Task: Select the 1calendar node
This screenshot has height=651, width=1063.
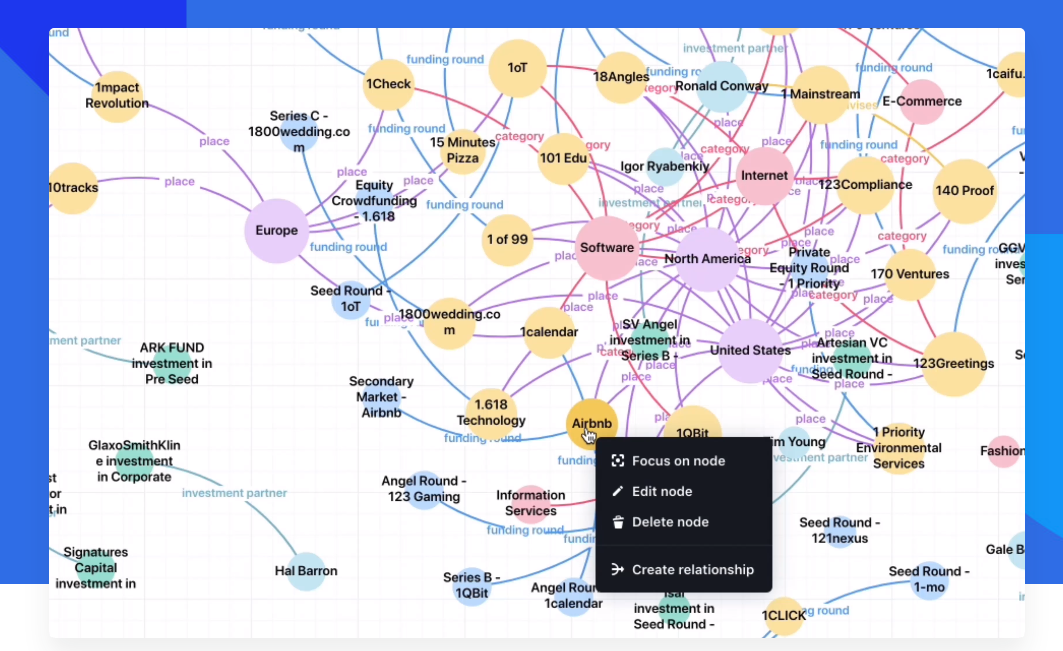Action: (549, 332)
